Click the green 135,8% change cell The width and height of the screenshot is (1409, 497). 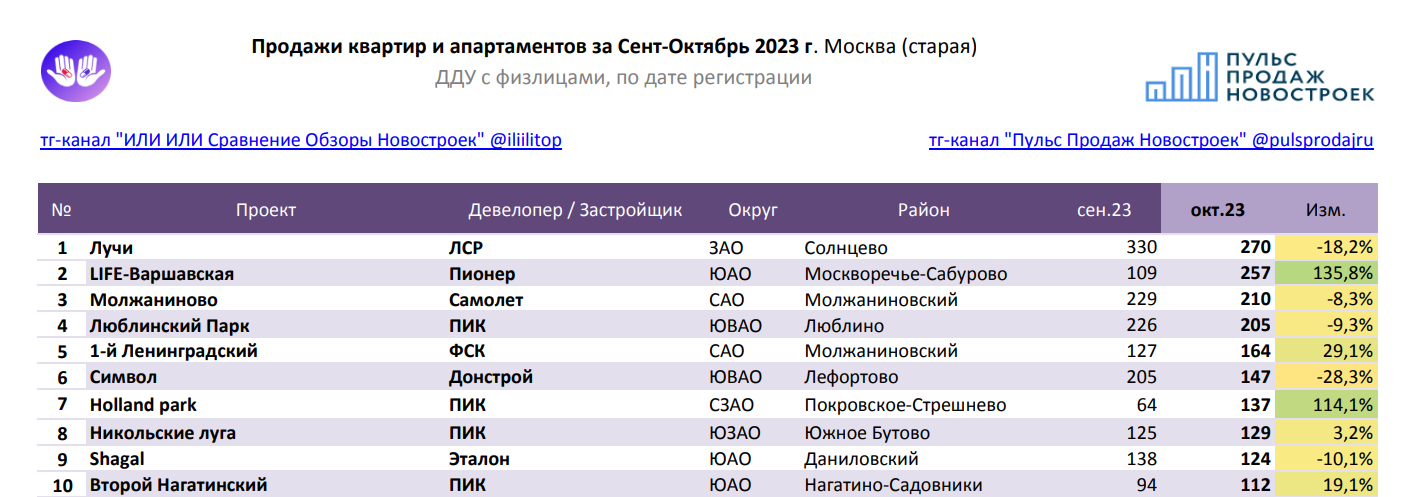pyautogui.click(x=1325, y=273)
